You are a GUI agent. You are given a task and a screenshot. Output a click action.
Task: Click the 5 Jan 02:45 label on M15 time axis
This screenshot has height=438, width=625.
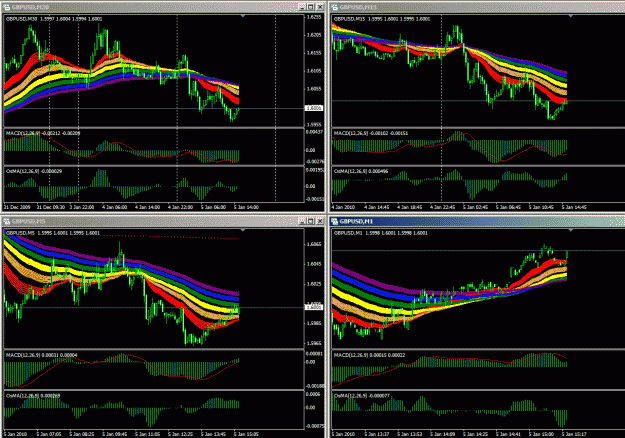(476, 207)
